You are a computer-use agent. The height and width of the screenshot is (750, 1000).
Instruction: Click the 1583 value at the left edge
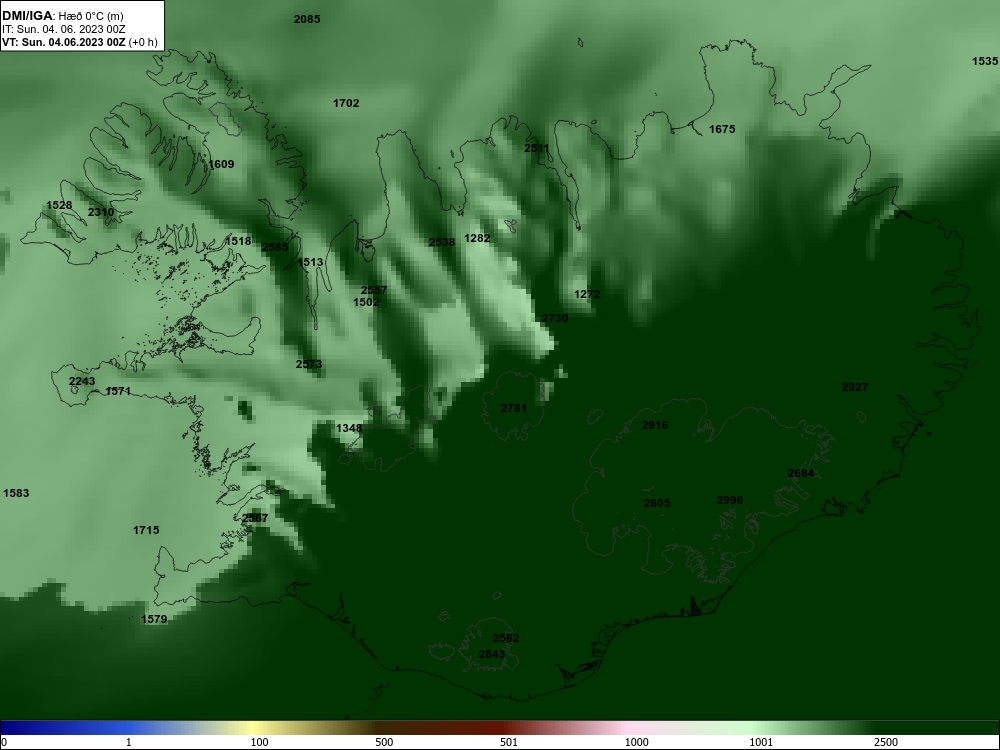coord(16,493)
